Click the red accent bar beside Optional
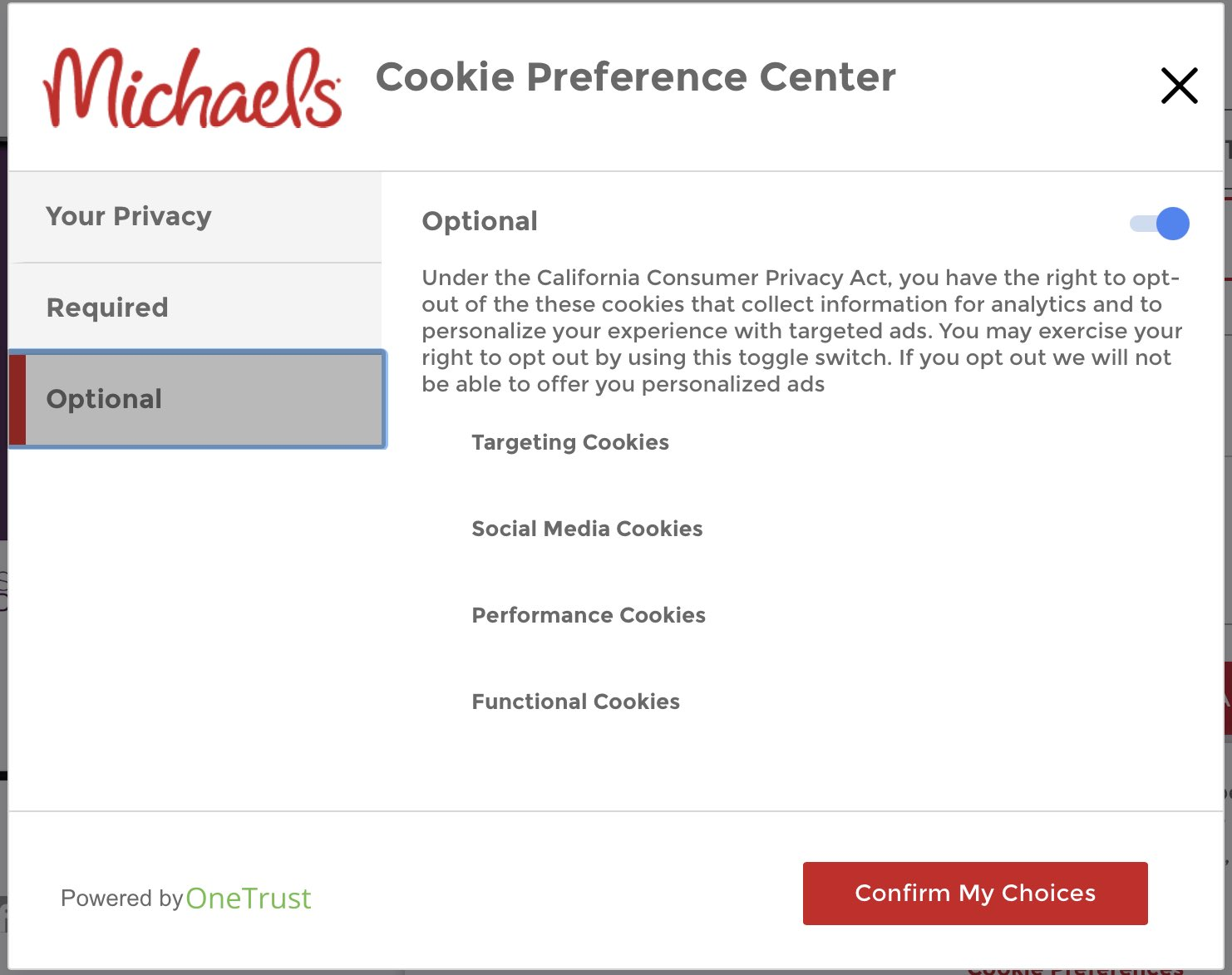Viewport: 1232px width, 975px height. (16, 399)
